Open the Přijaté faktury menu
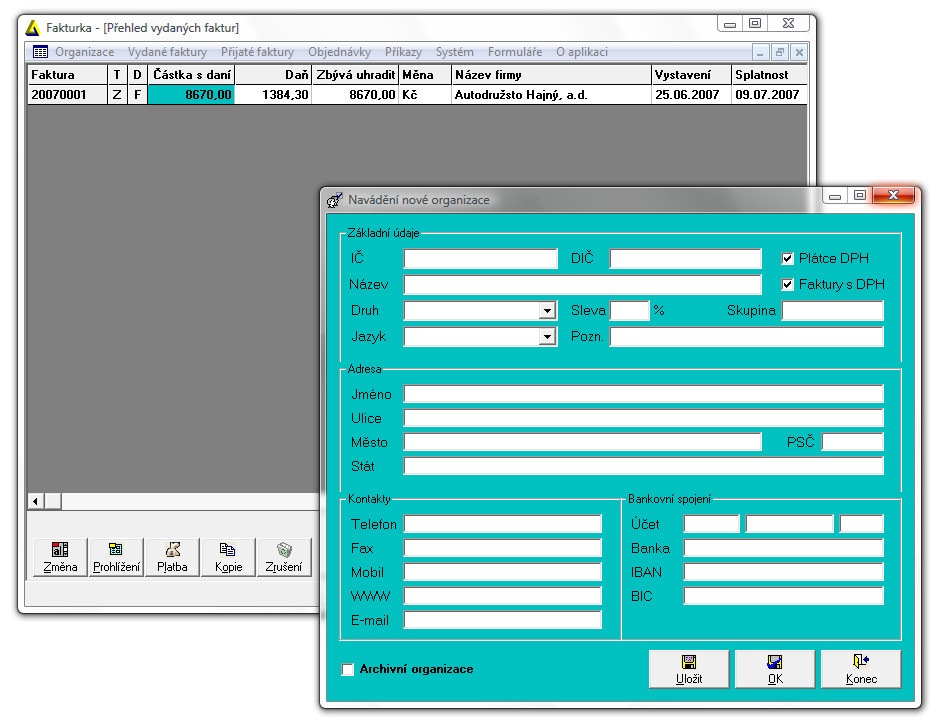 tap(258, 52)
